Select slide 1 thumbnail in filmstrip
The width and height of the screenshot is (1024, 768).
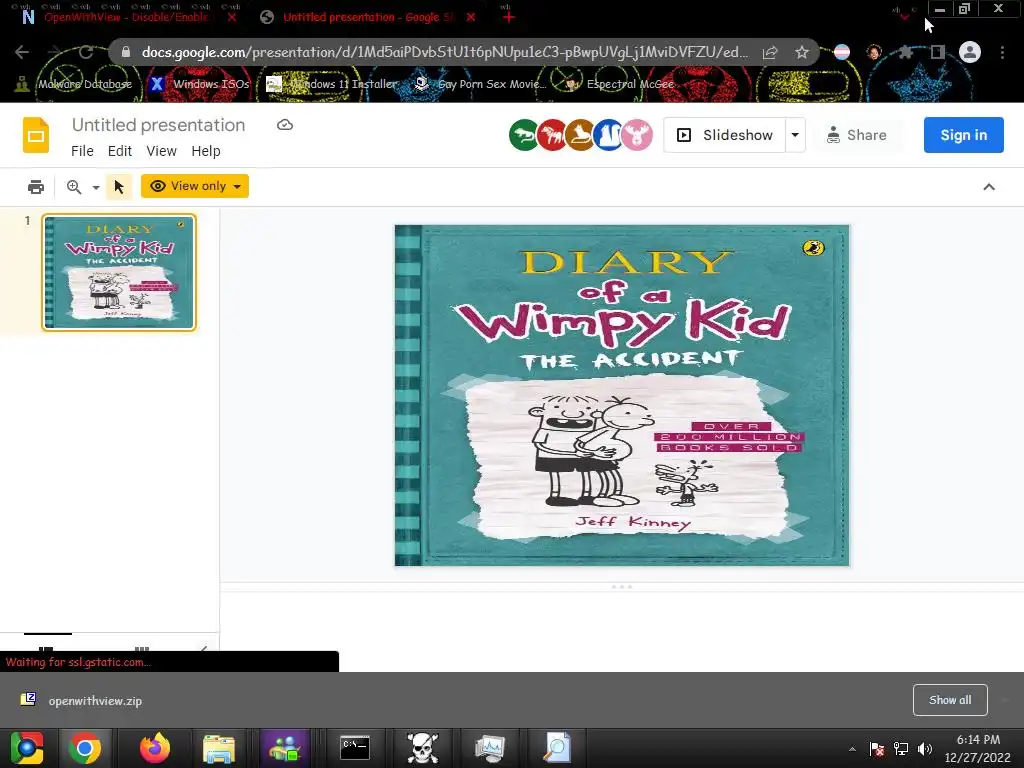click(x=119, y=272)
